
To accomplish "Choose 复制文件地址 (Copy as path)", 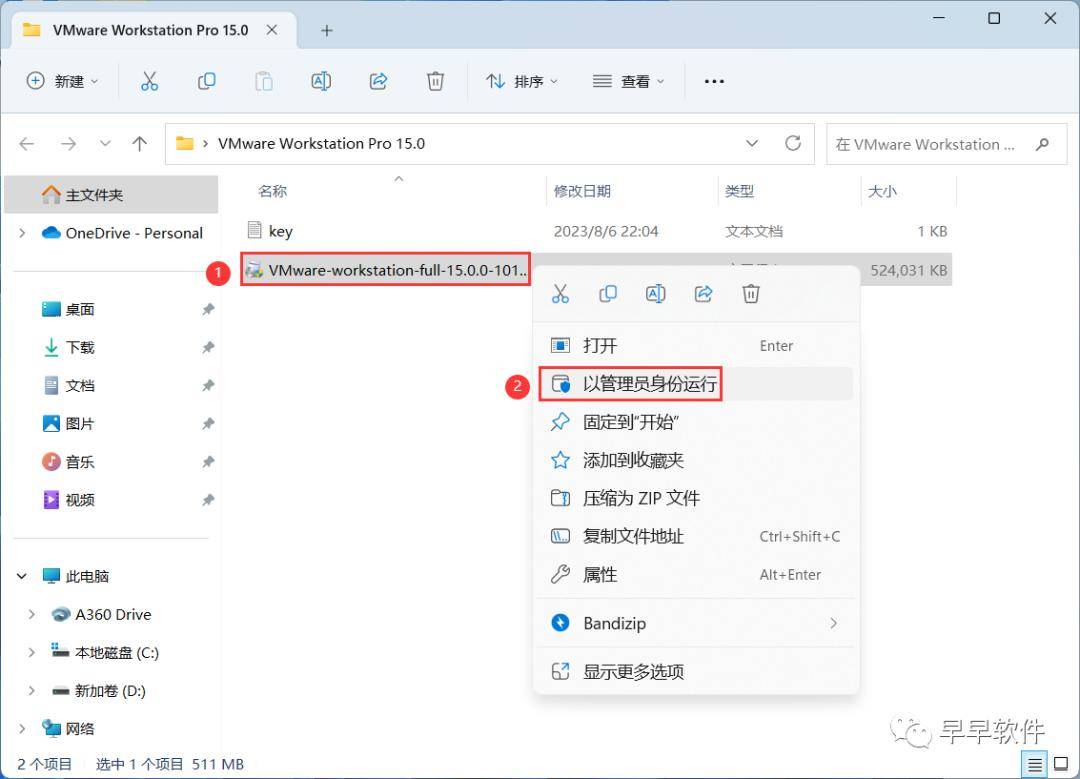I will click(696, 536).
